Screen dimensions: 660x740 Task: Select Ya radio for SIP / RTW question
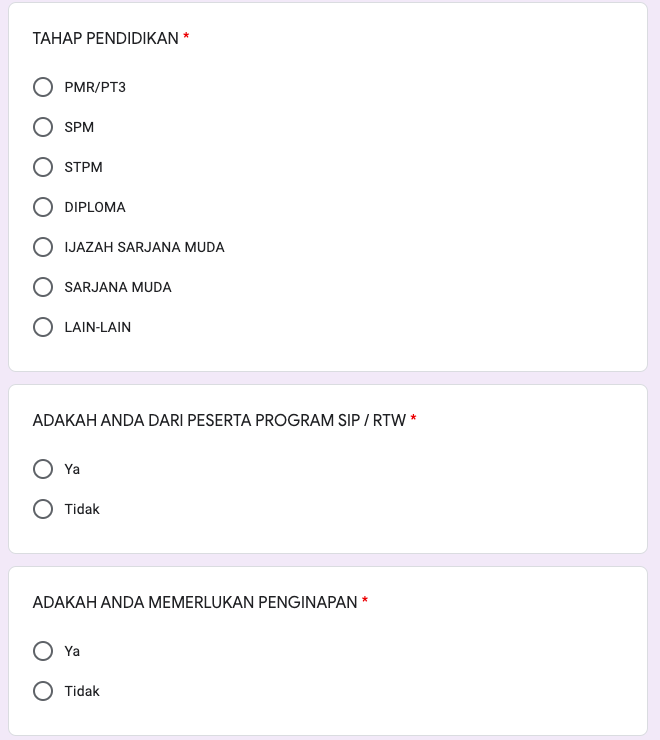point(43,469)
